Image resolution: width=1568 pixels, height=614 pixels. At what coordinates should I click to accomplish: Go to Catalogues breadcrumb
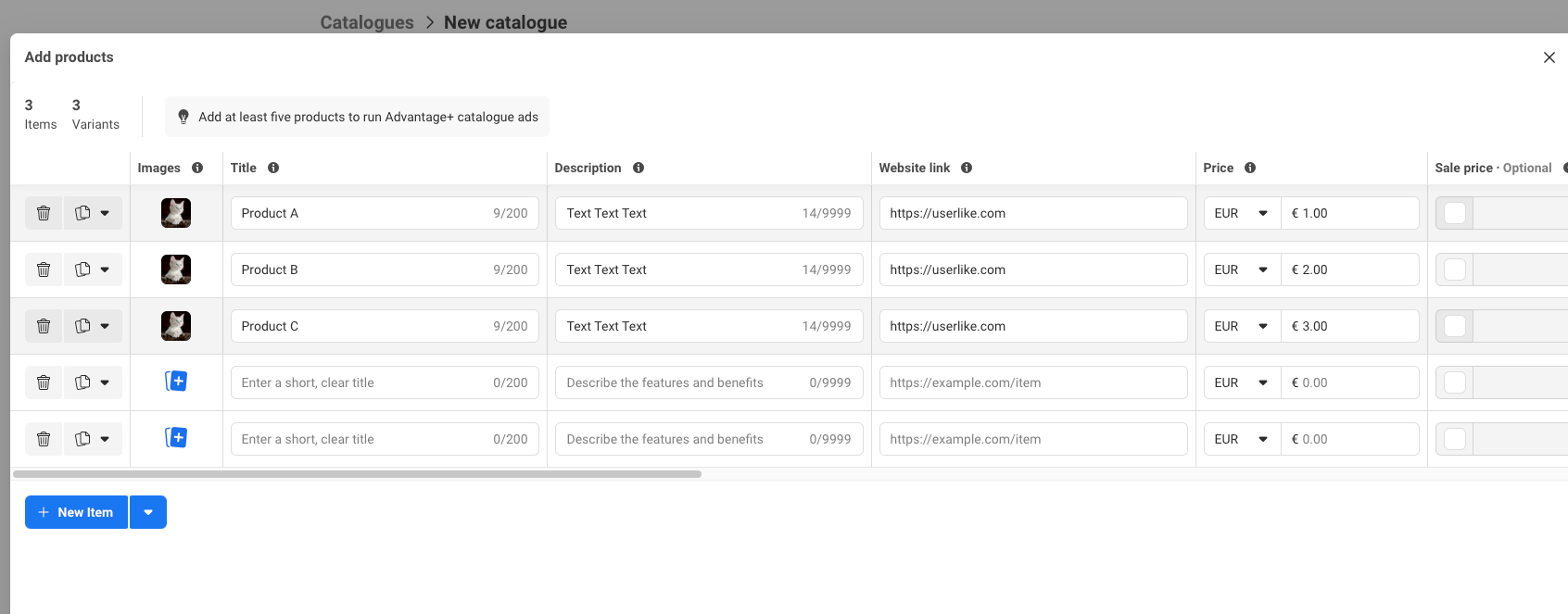[367, 22]
